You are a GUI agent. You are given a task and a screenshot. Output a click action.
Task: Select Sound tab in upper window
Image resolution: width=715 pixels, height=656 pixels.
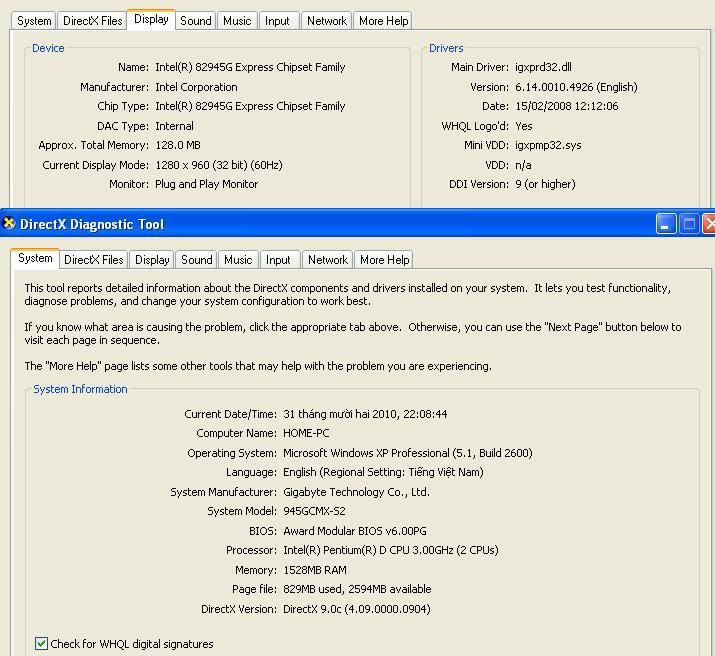click(195, 21)
